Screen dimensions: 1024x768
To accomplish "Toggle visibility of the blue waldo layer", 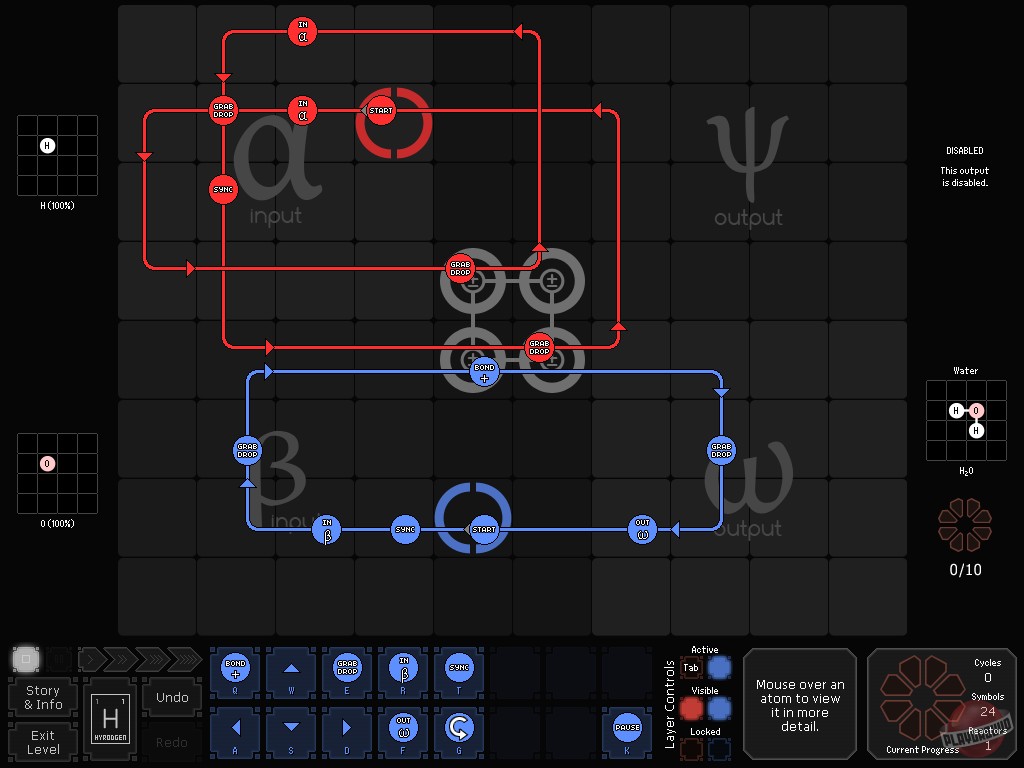I will tap(719, 708).
